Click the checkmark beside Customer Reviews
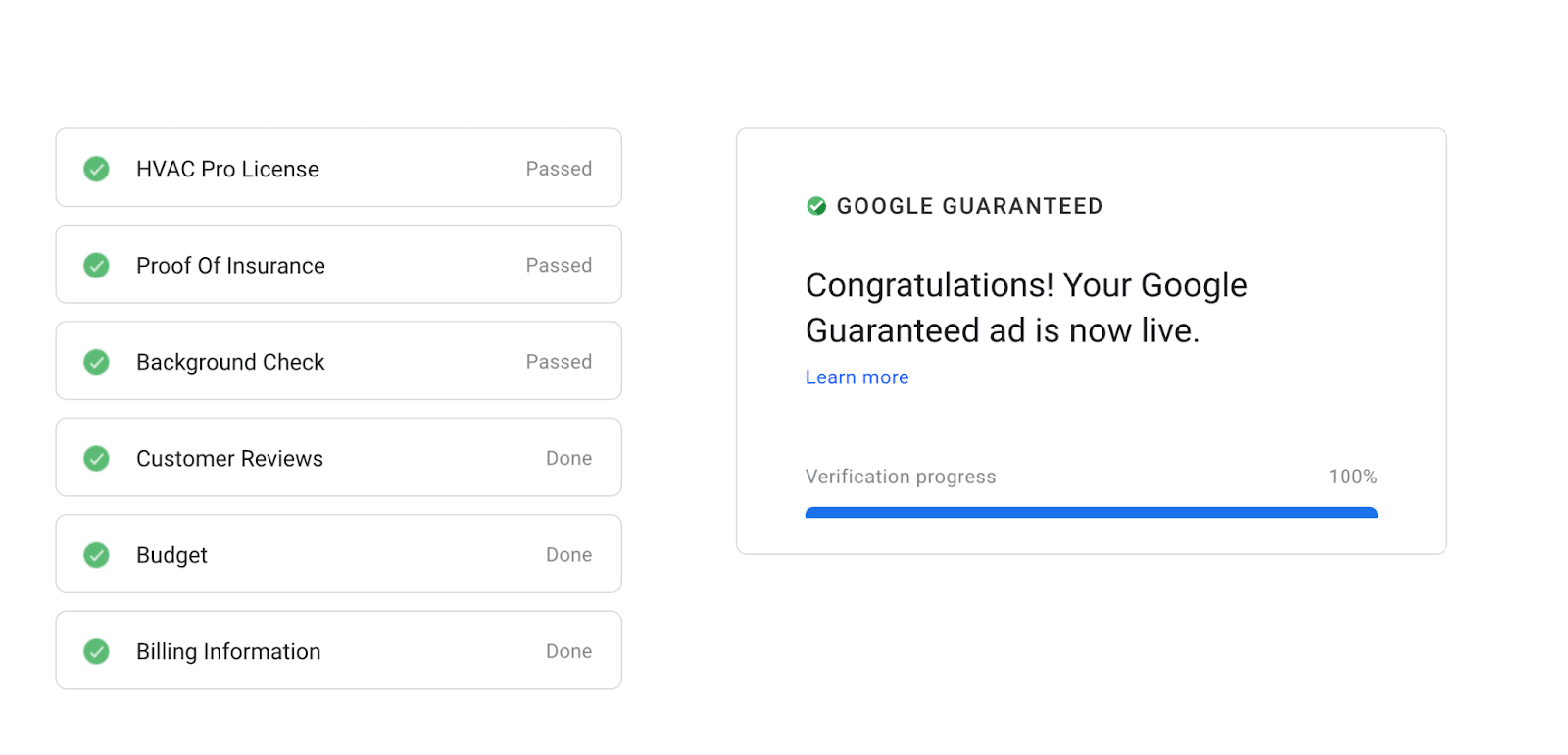This screenshot has height=755, width=1568. [x=96, y=457]
